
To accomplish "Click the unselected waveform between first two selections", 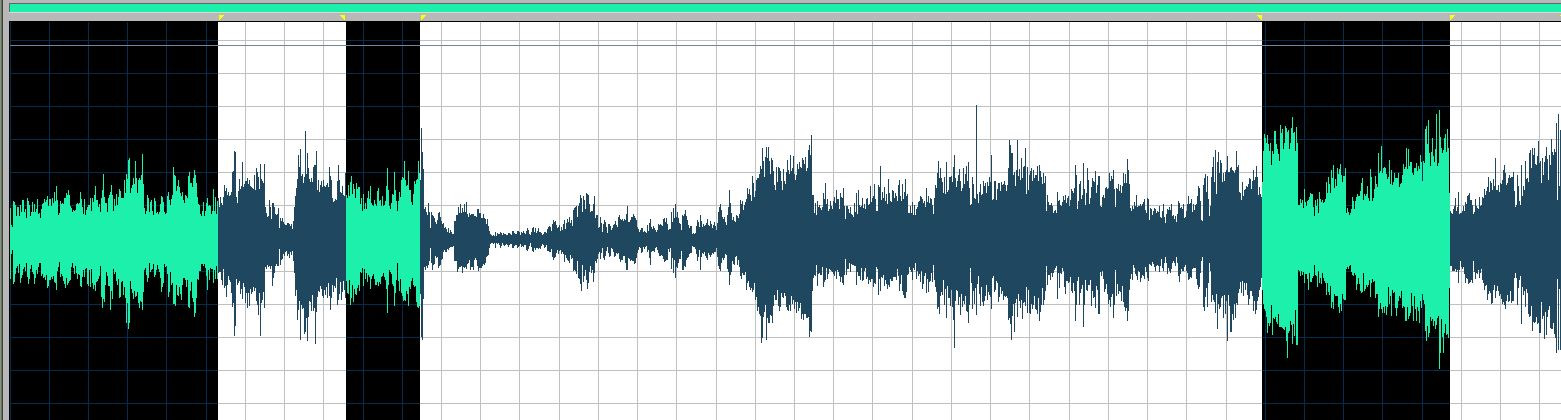I will click(282, 221).
